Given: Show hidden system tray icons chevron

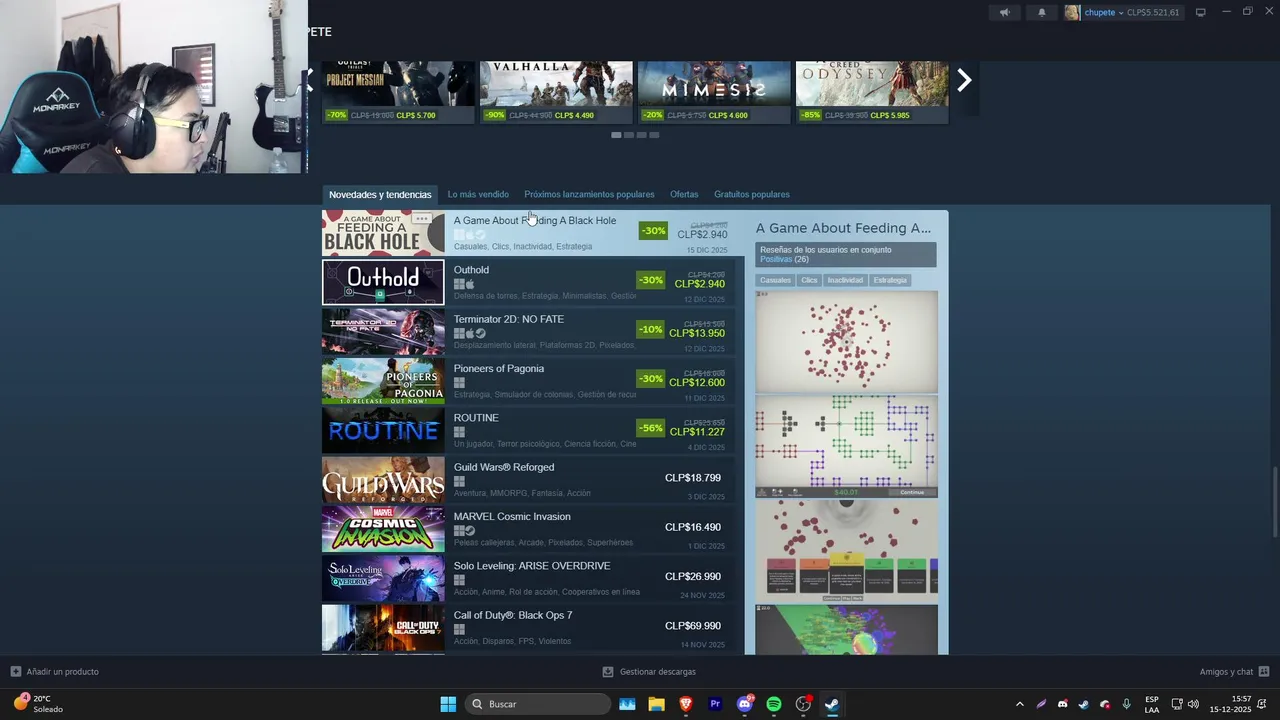Looking at the screenshot, I should click(1019, 704).
